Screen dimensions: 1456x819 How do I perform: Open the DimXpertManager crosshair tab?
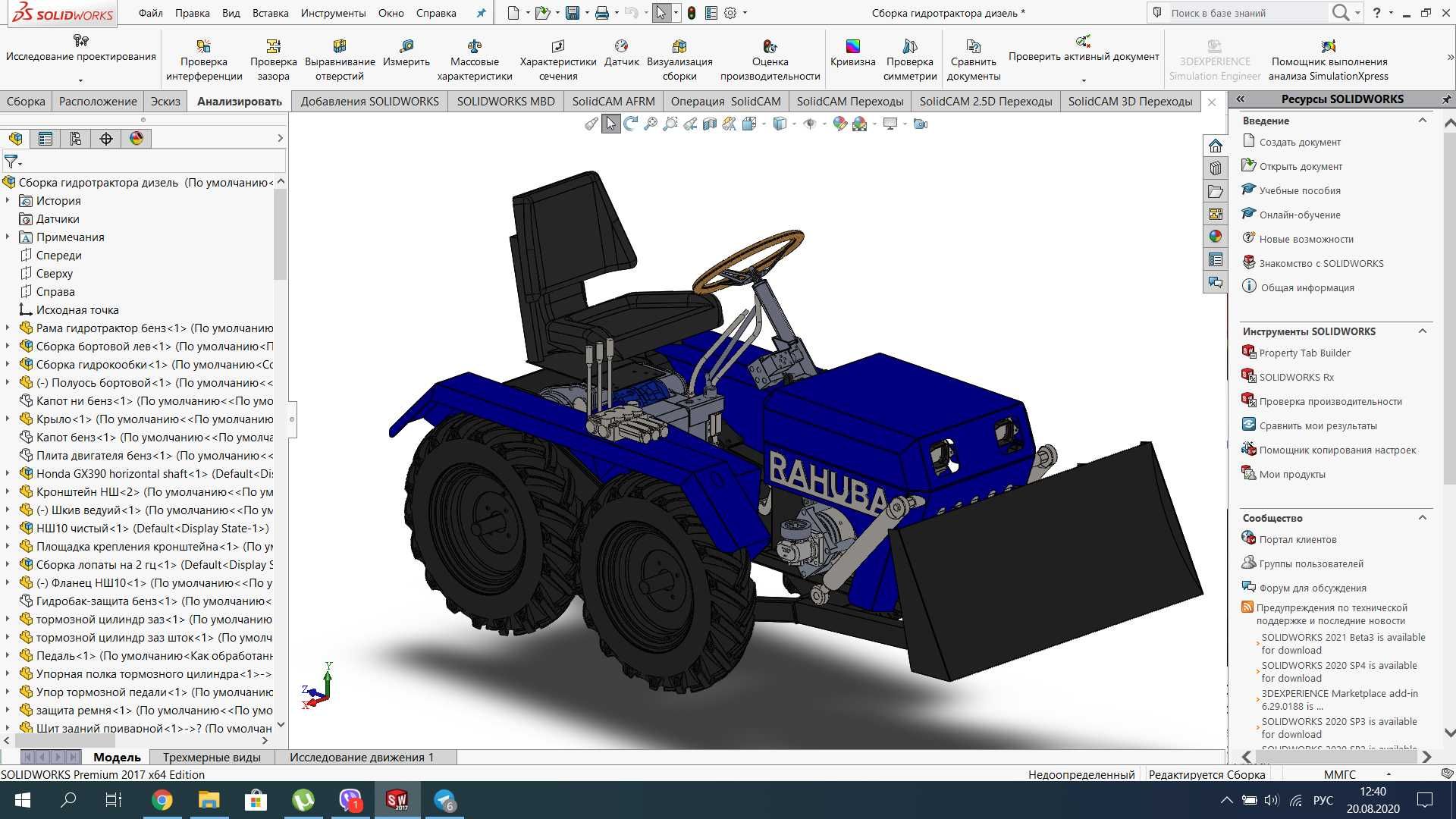tap(106, 139)
